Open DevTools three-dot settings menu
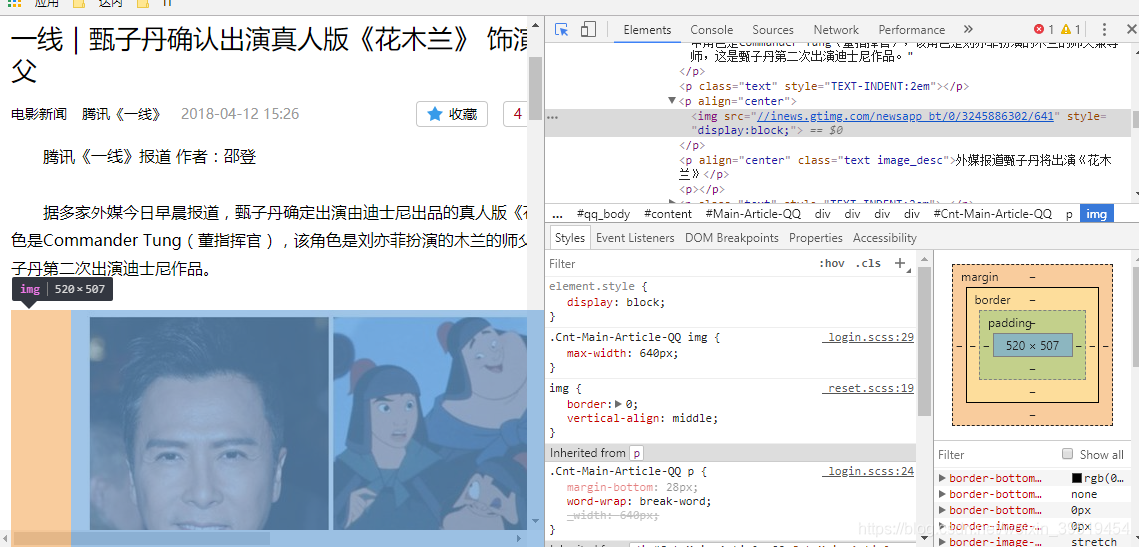Screen dimensions: 1139x547 (1104, 30)
